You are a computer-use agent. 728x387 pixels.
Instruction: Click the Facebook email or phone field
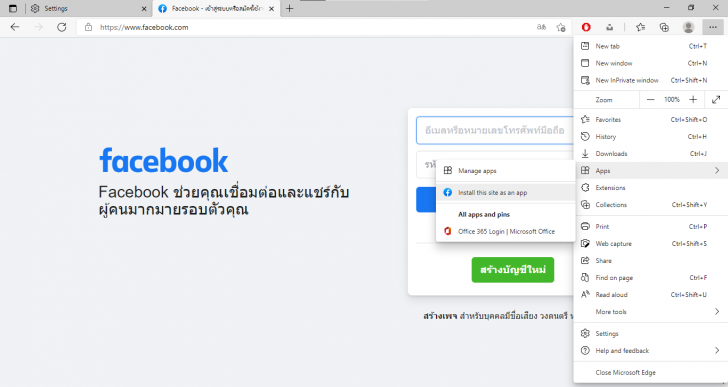pos(495,130)
